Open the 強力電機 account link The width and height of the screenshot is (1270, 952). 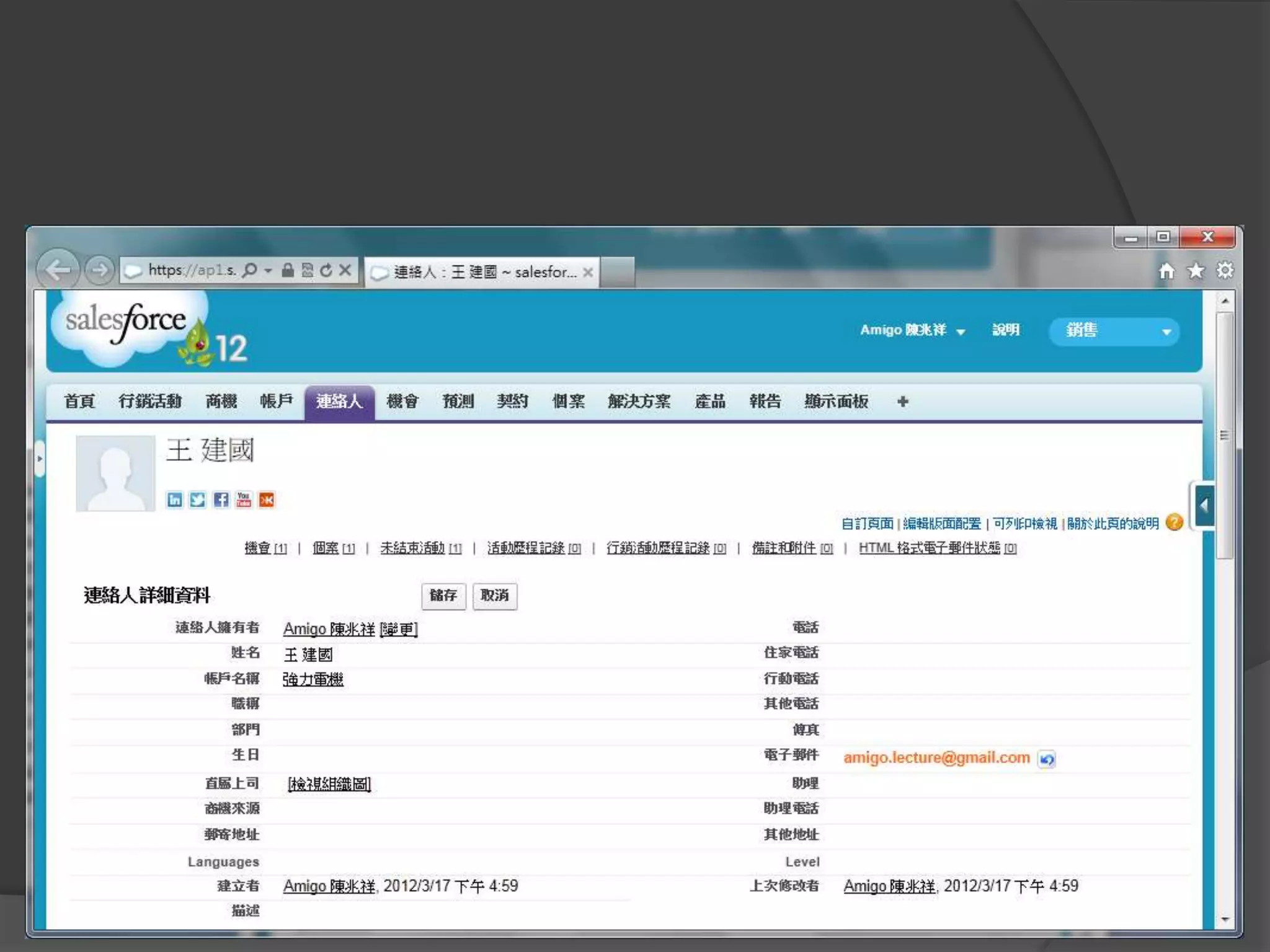(x=313, y=680)
